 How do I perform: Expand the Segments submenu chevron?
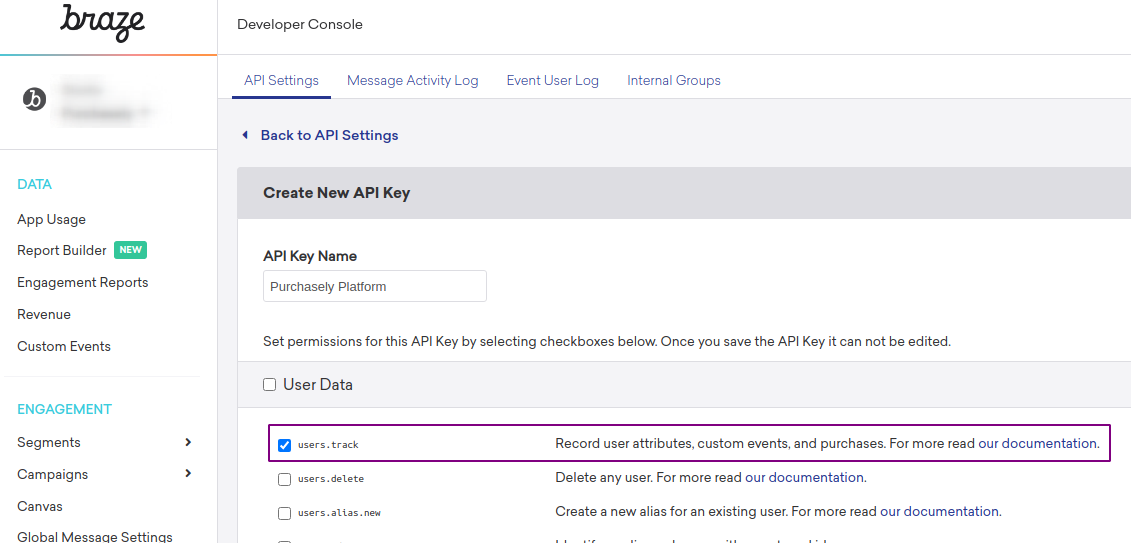(188, 442)
